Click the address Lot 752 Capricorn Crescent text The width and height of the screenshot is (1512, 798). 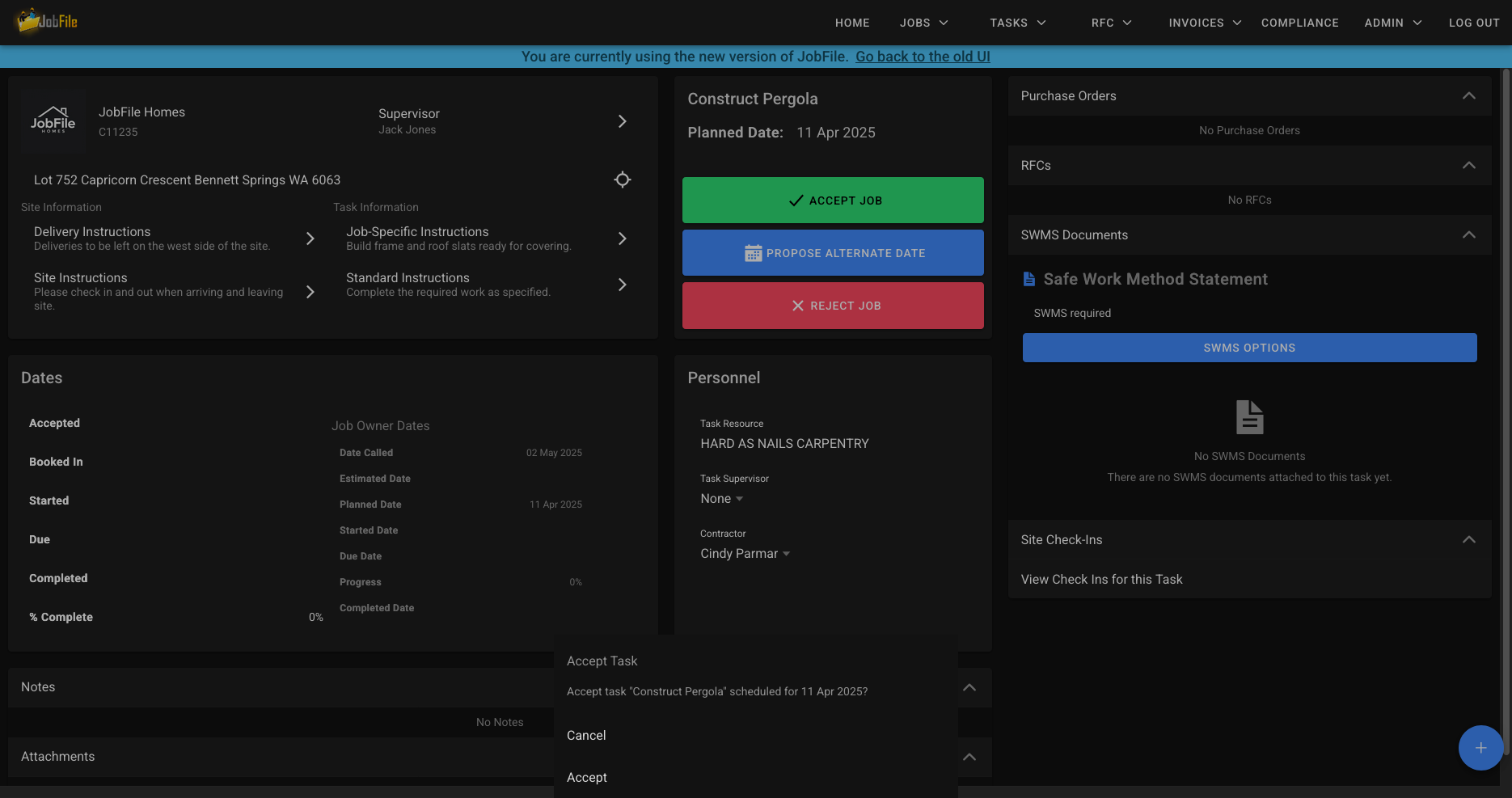coord(187,180)
